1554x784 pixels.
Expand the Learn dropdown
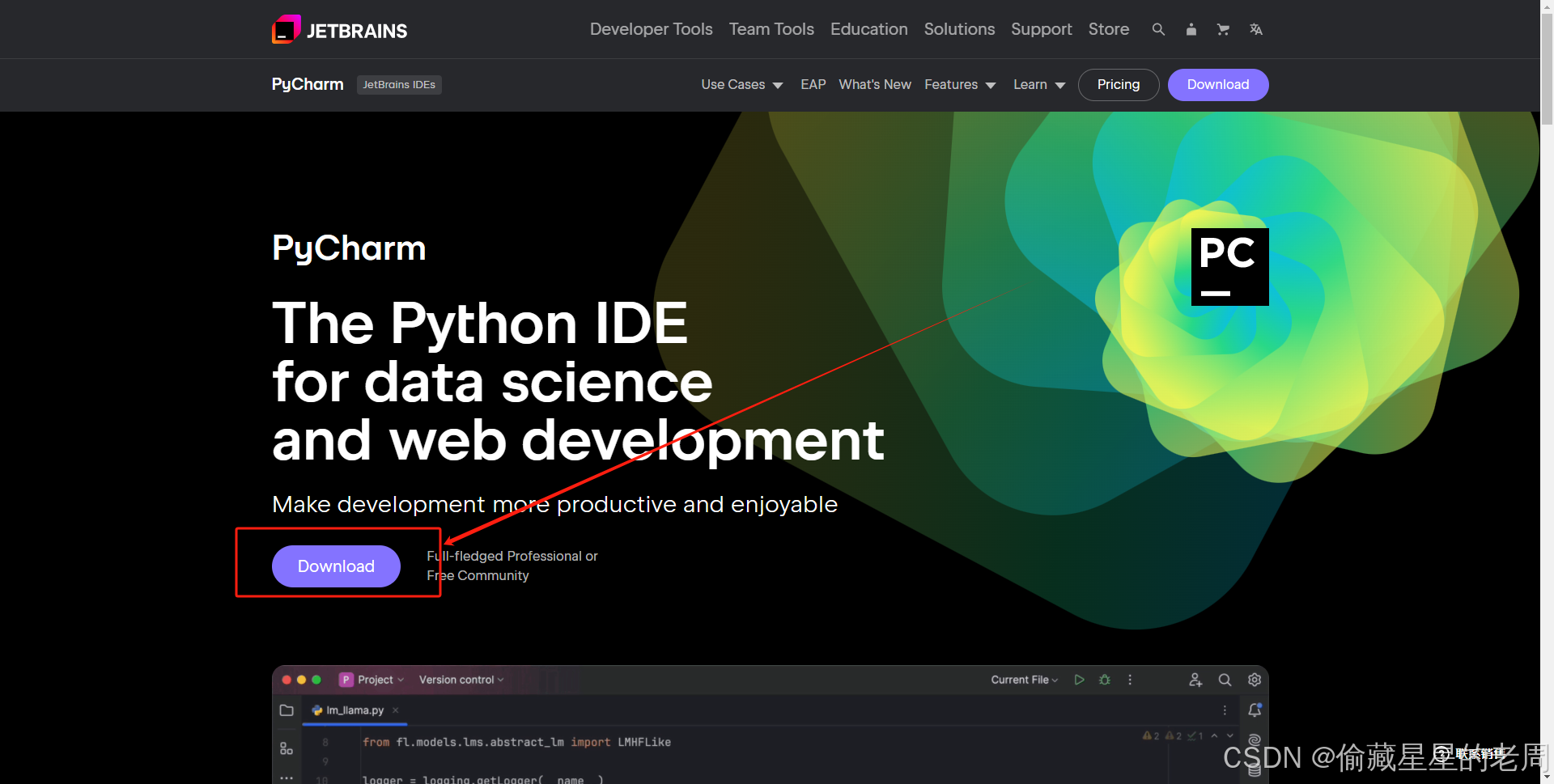click(1039, 85)
